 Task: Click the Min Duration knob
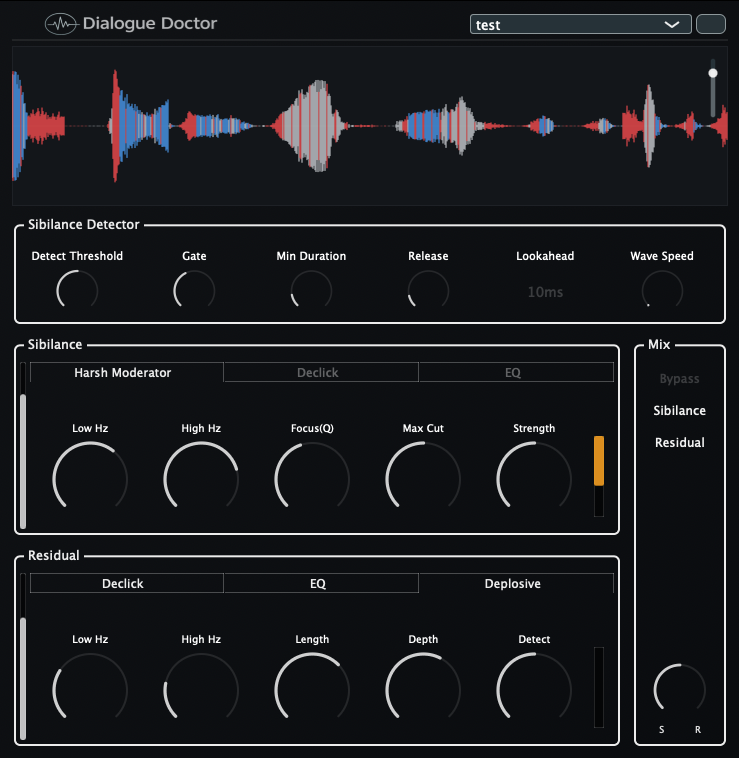pos(311,291)
